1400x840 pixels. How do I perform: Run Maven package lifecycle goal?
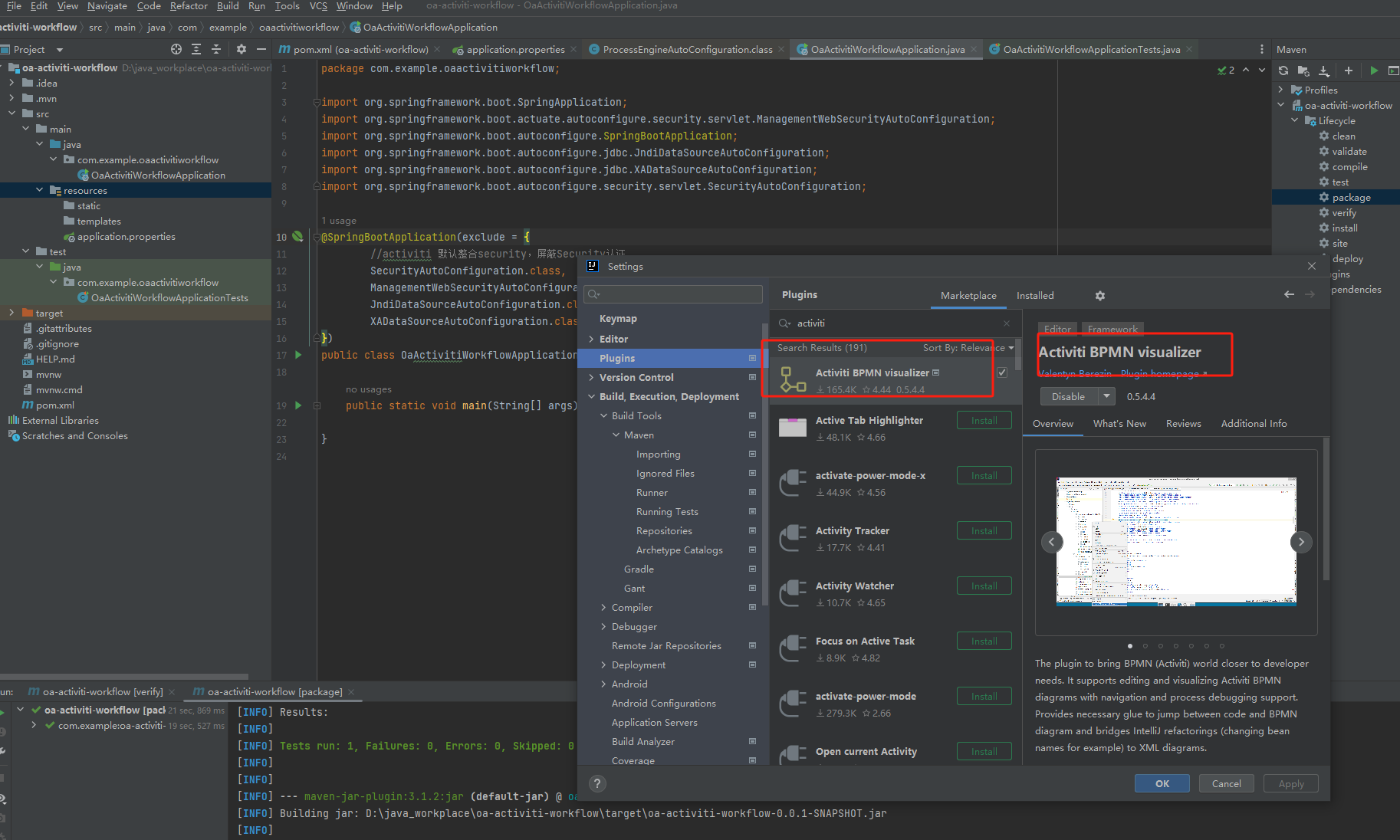click(1351, 197)
